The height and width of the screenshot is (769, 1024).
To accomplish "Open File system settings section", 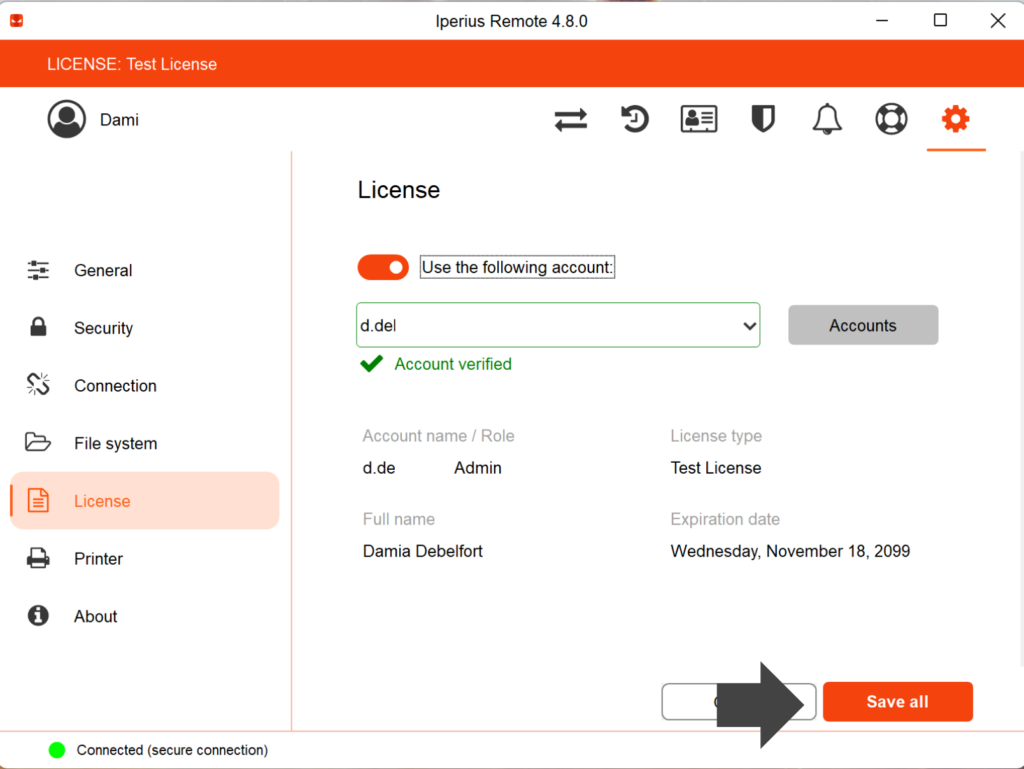I will (x=116, y=443).
